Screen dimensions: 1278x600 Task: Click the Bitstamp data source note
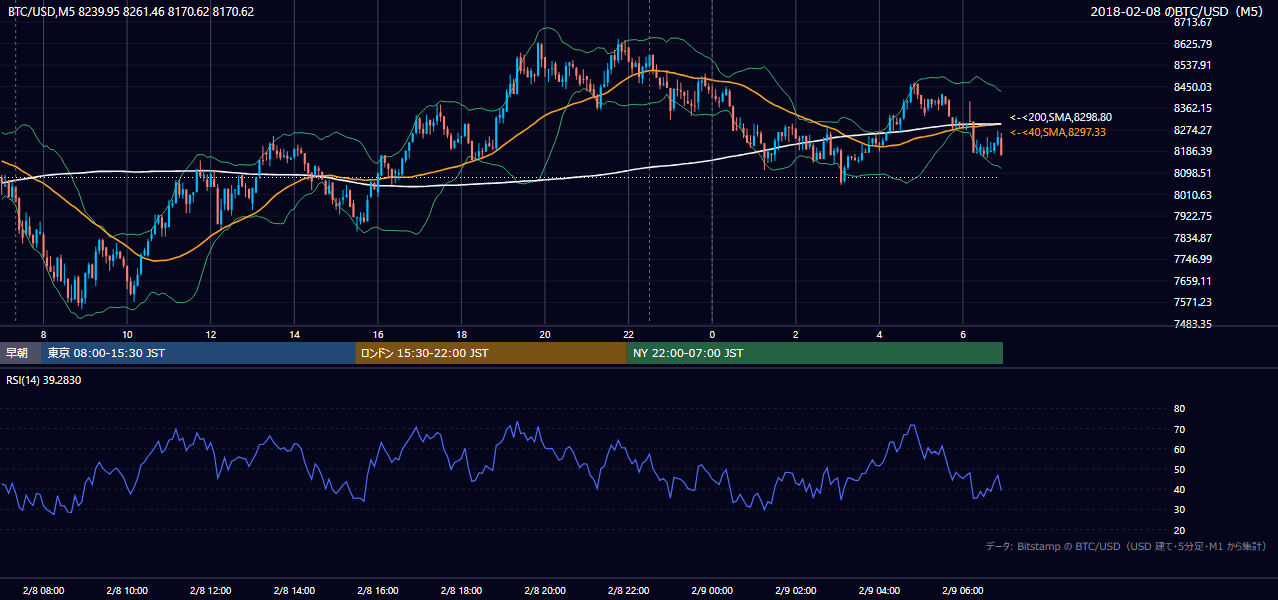click(1126, 546)
